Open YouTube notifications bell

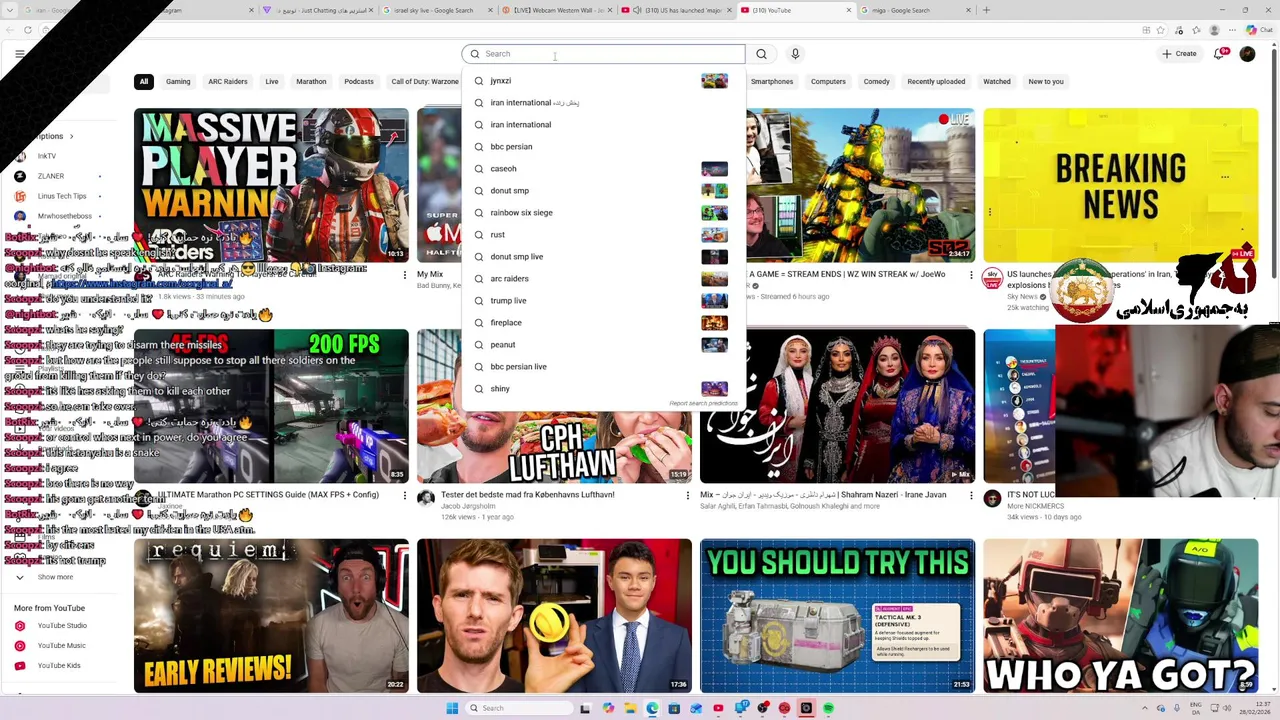[1219, 54]
